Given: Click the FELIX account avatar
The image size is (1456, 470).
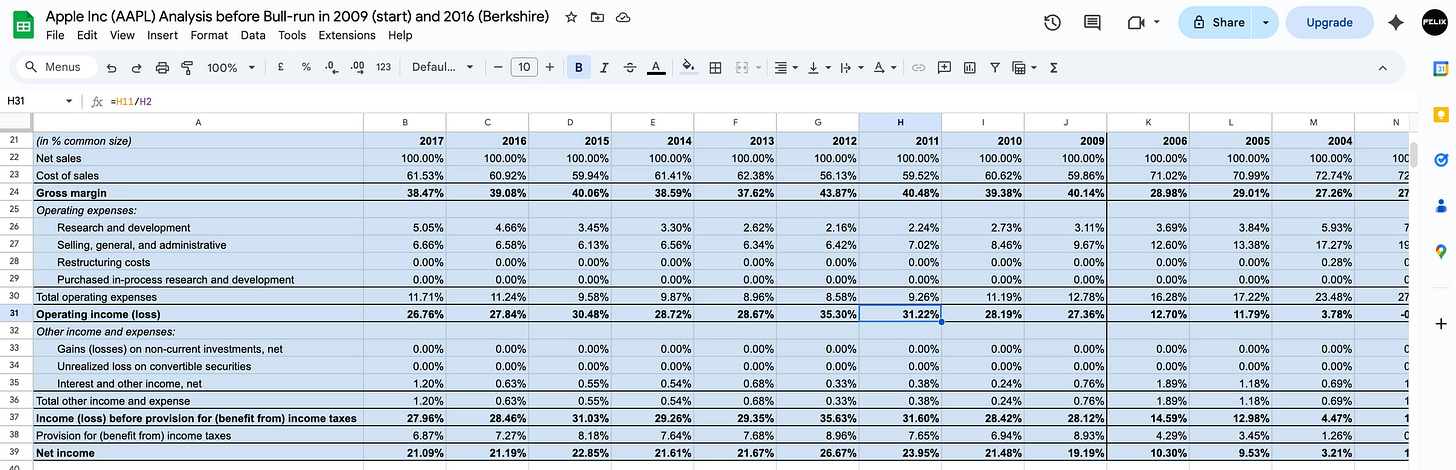Looking at the screenshot, I should [x=1435, y=24].
